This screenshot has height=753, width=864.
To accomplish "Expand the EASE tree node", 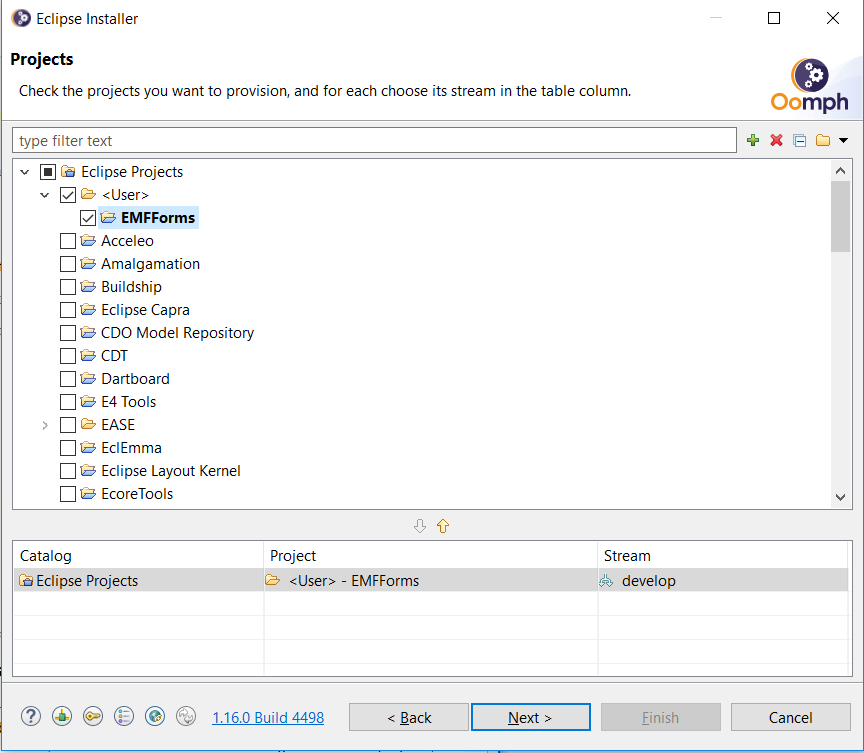I will 45,425.
